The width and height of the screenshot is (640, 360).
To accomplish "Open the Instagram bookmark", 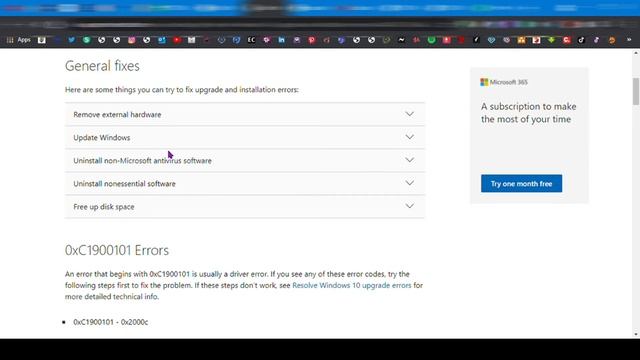I will click(x=131, y=40).
